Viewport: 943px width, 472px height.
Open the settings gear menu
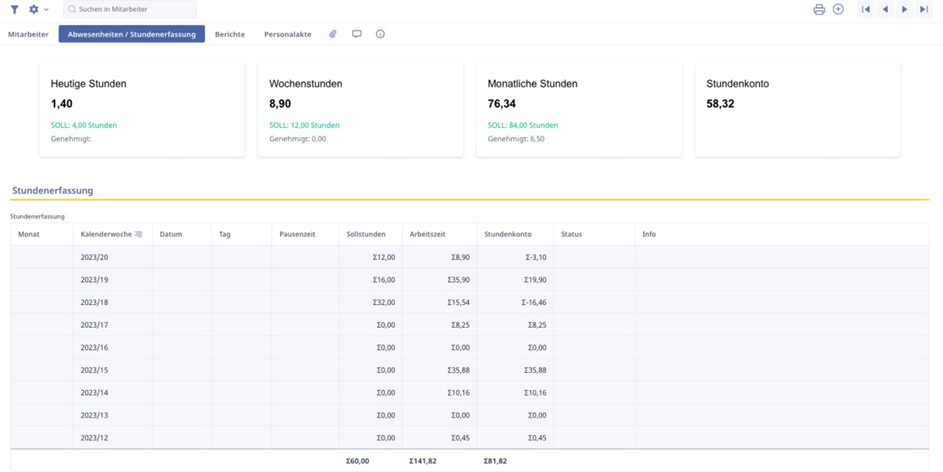(x=37, y=9)
